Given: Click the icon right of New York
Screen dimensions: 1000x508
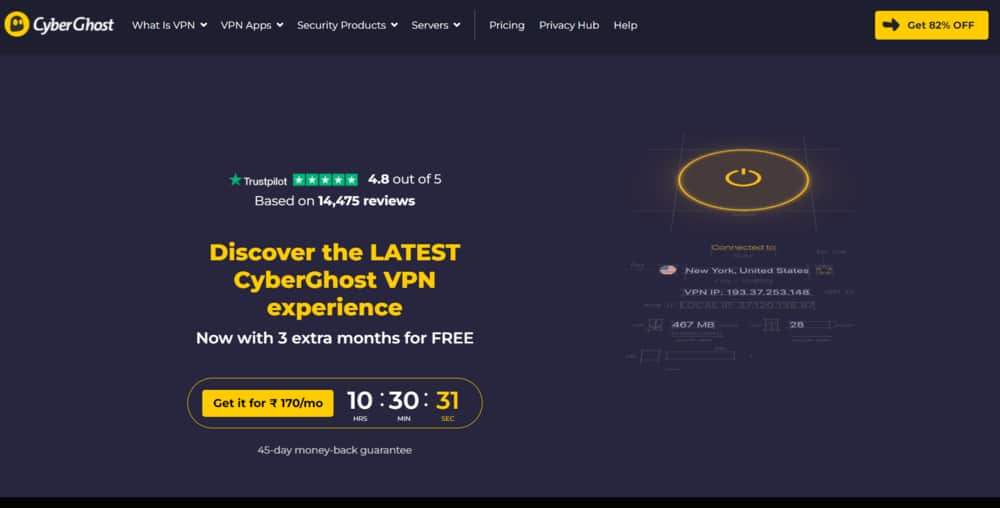Looking at the screenshot, I should click(x=825, y=270).
